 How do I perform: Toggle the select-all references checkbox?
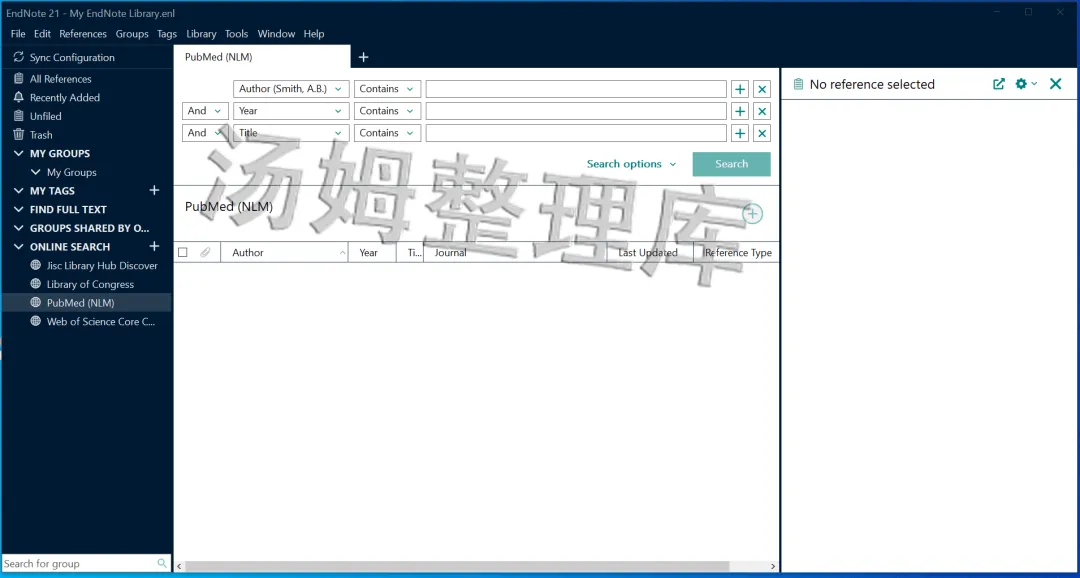point(183,252)
